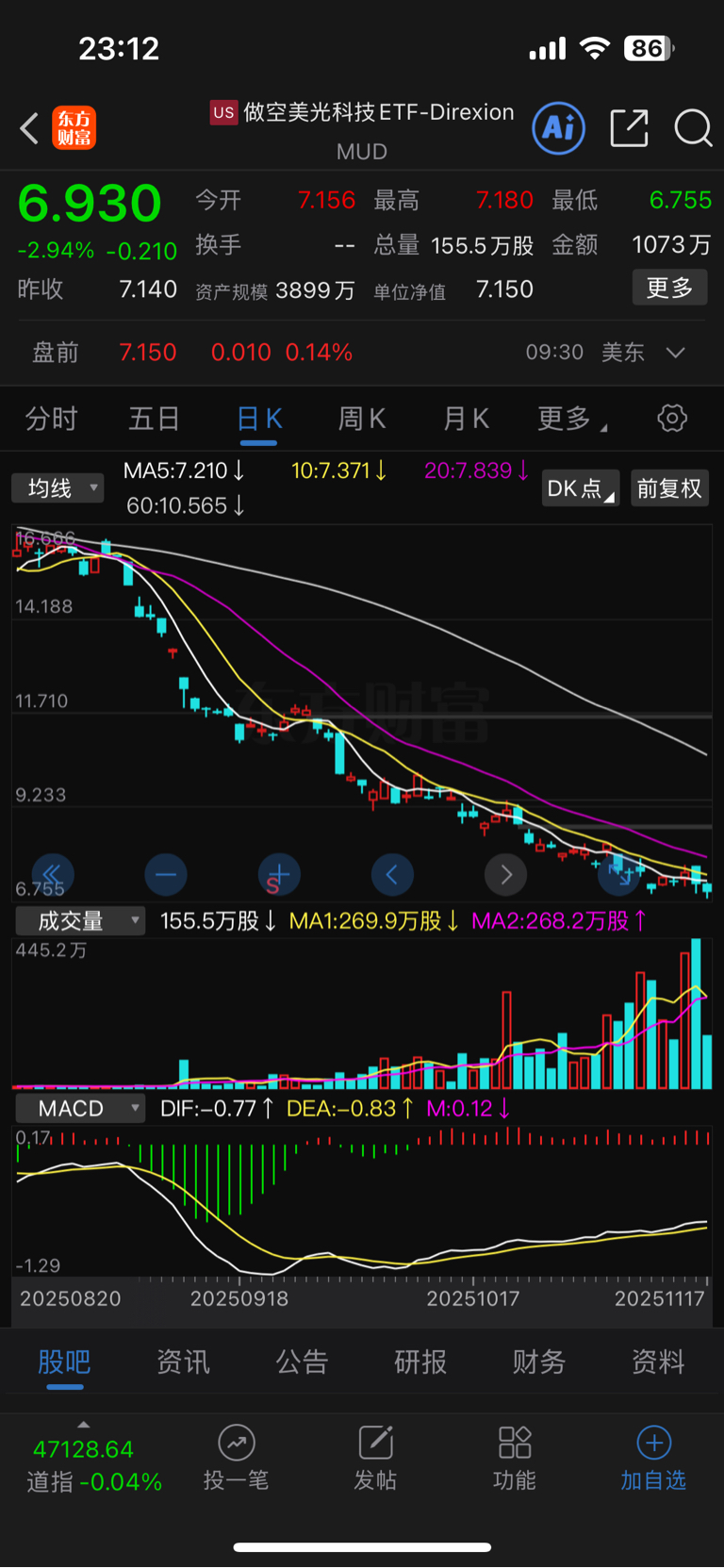Viewport: 724px width, 1568px height.
Task: Expand 更多 chart period menu
Action: coord(571,419)
